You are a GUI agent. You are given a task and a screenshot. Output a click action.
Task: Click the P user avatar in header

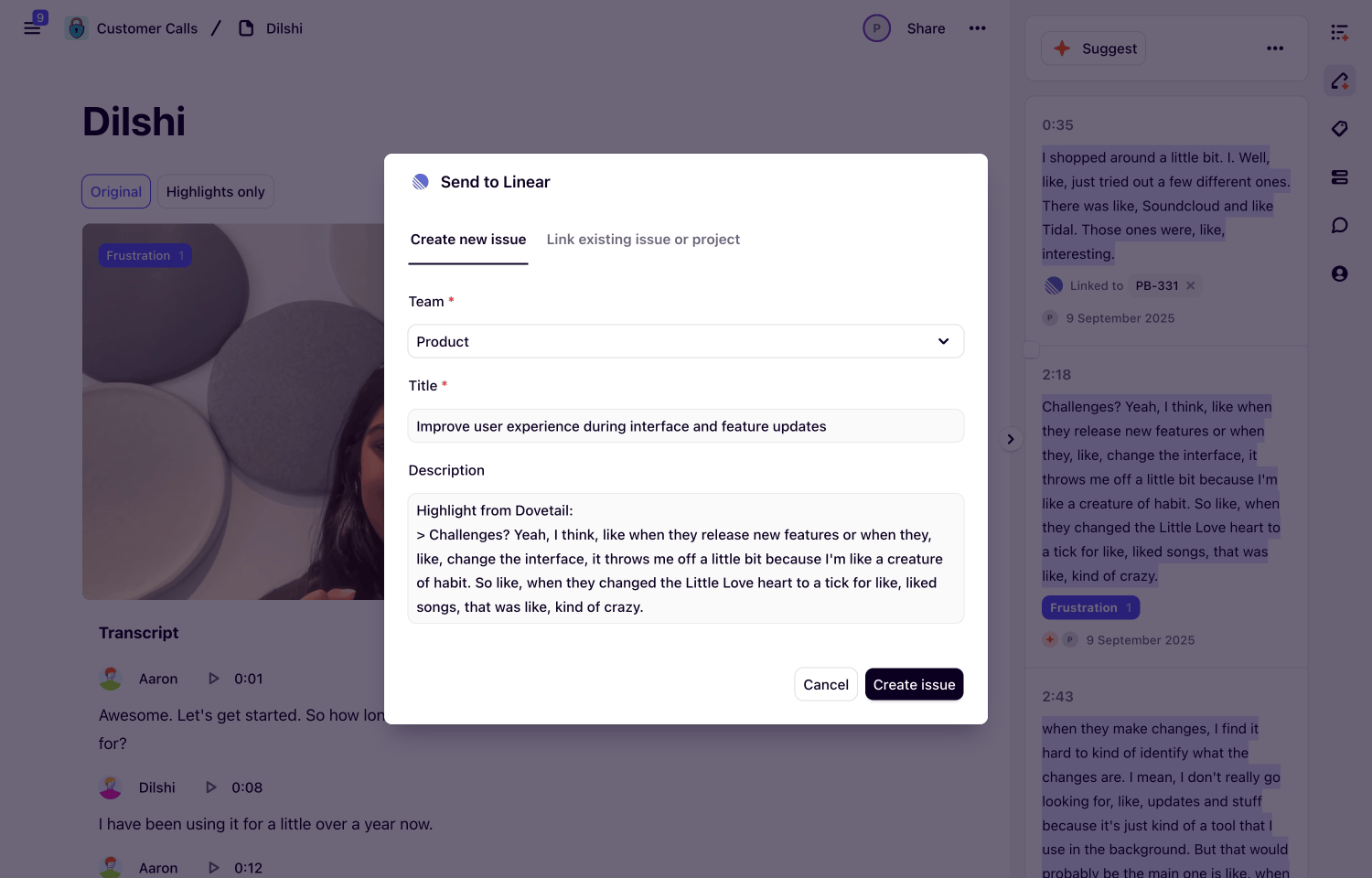[x=876, y=28]
